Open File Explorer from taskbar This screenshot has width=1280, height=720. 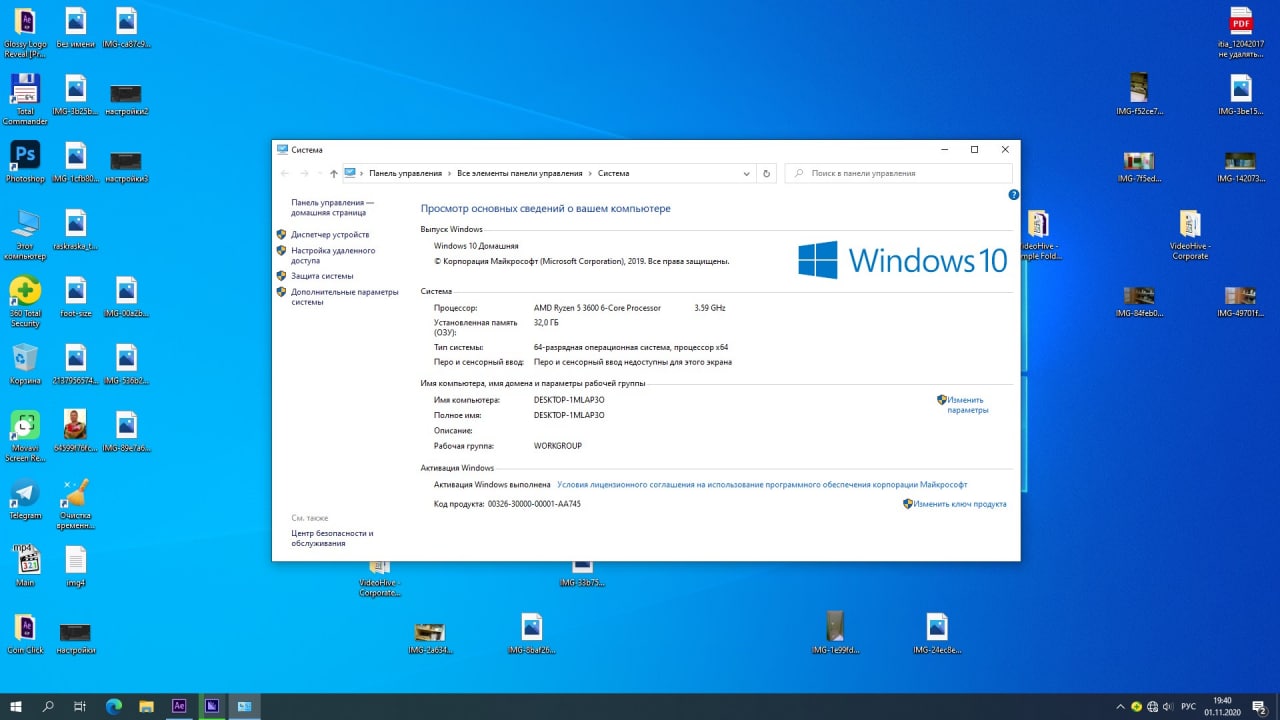click(146, 706)
